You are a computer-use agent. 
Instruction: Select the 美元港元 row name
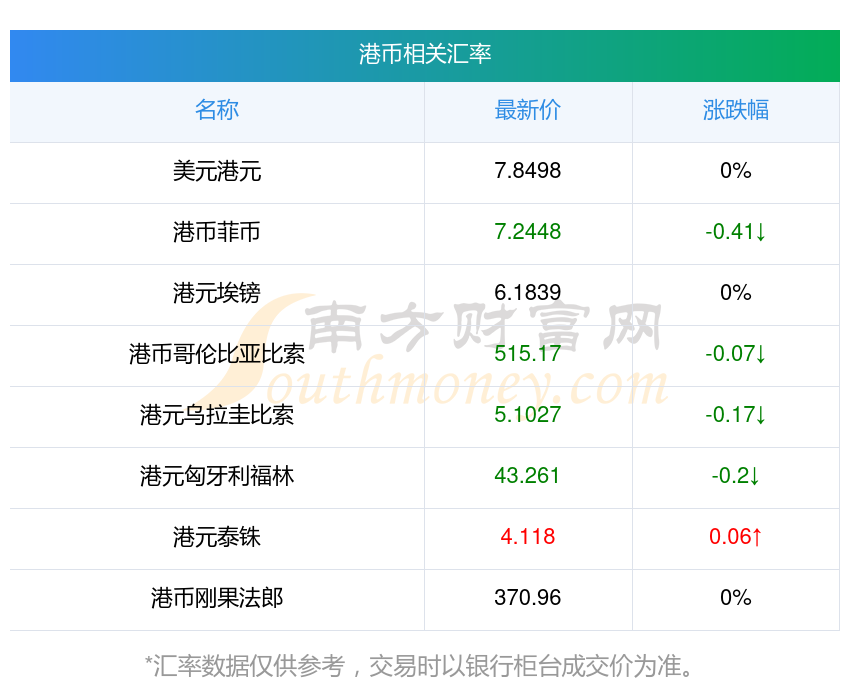pyautogui.click(x=217, y=171)
